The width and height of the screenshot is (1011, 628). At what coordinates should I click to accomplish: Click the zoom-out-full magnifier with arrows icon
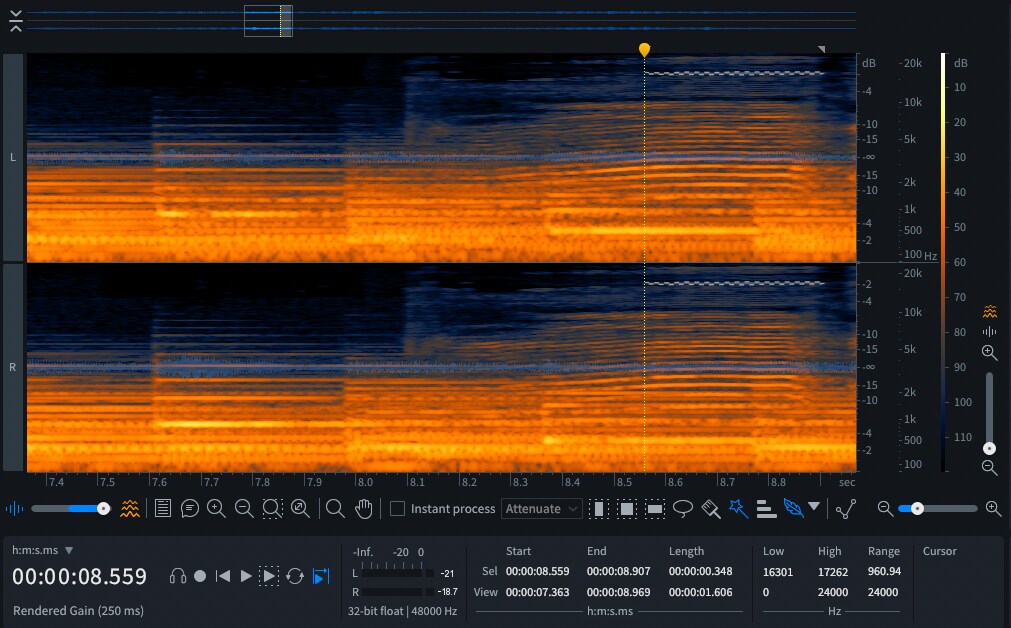coord(300,509)
